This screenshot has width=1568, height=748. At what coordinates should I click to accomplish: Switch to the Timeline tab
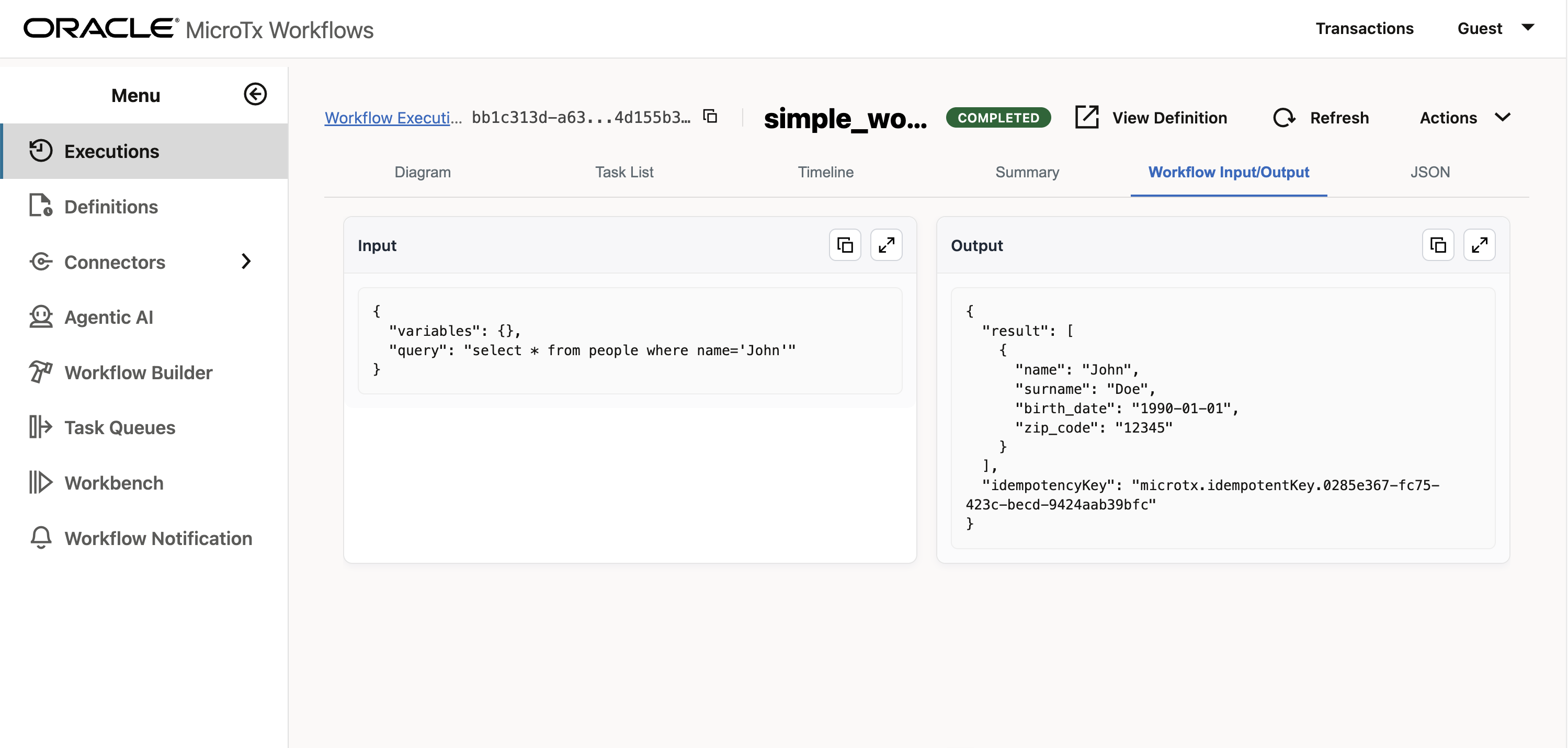[x=825, y=172]
